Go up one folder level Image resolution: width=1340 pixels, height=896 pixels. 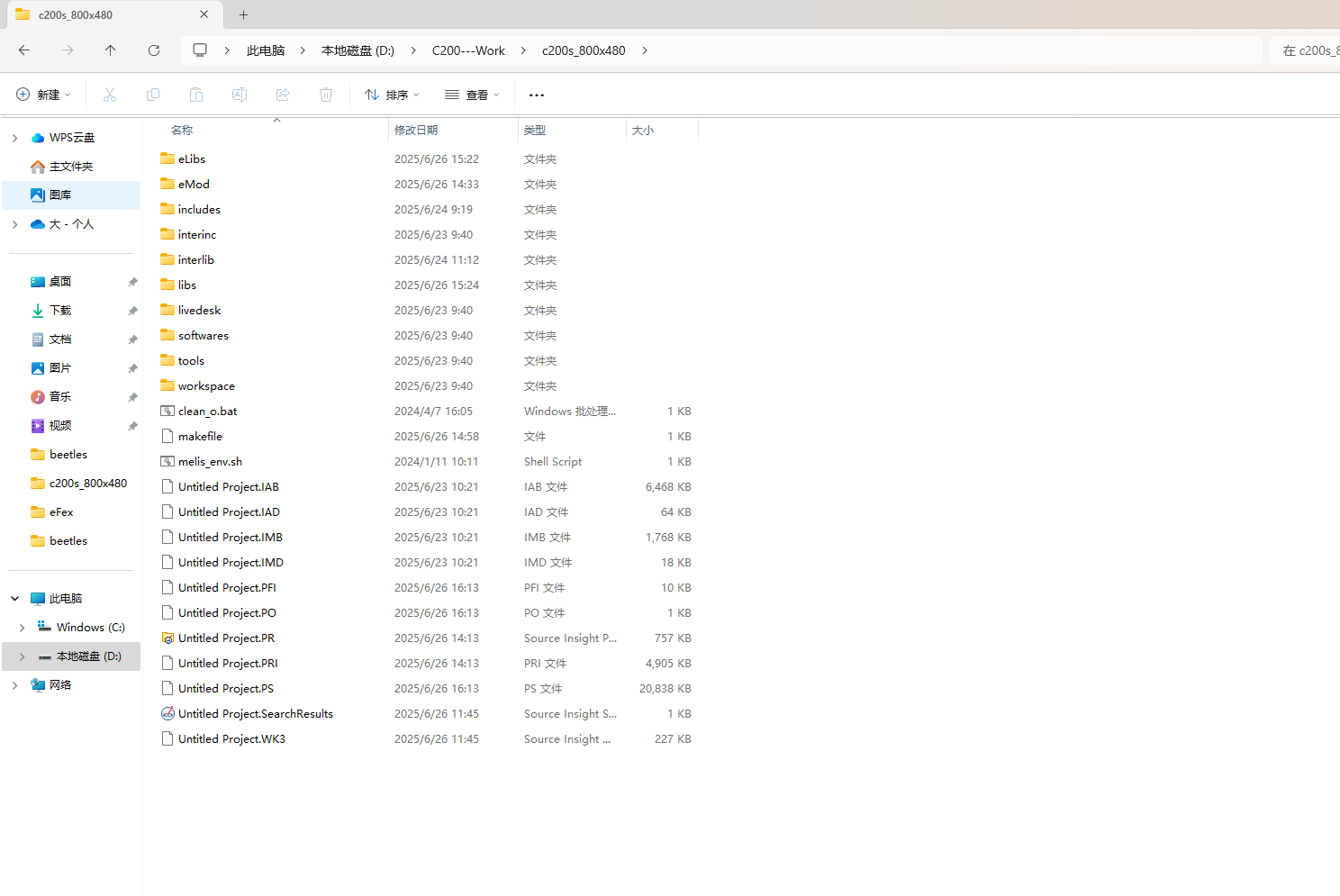(111, 50)
